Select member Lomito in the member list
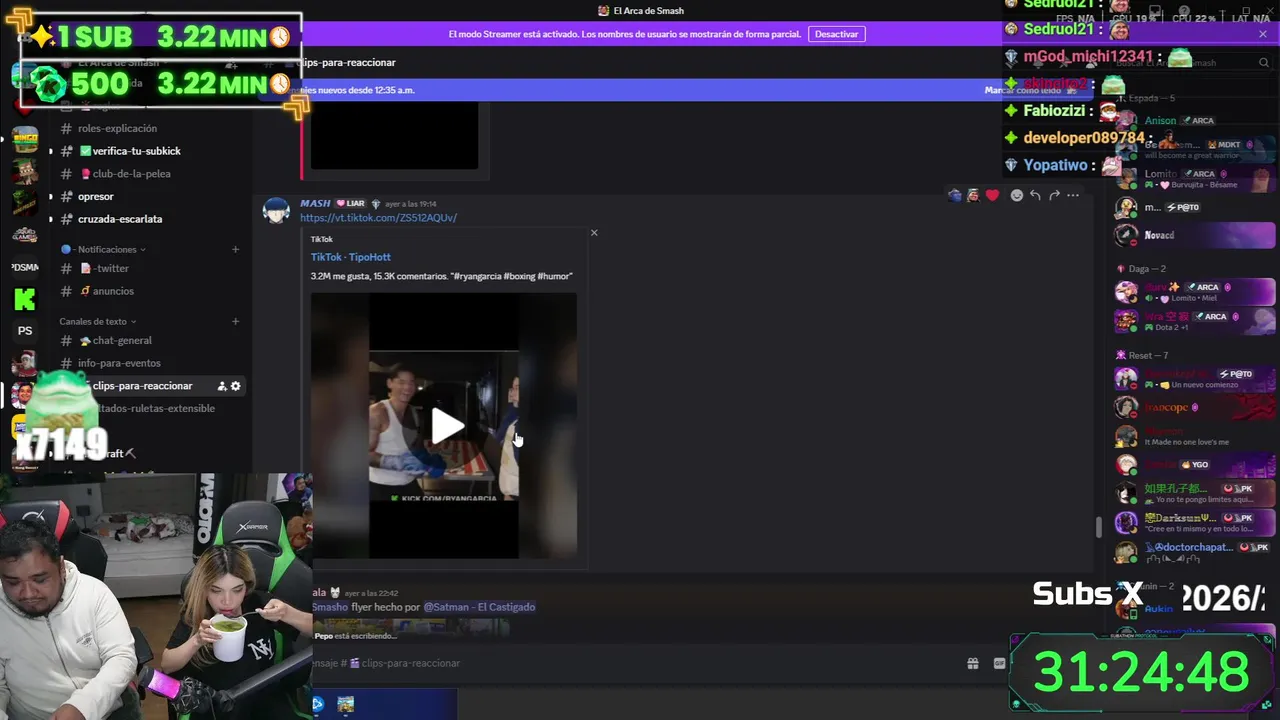 [x=1195, y=179]
